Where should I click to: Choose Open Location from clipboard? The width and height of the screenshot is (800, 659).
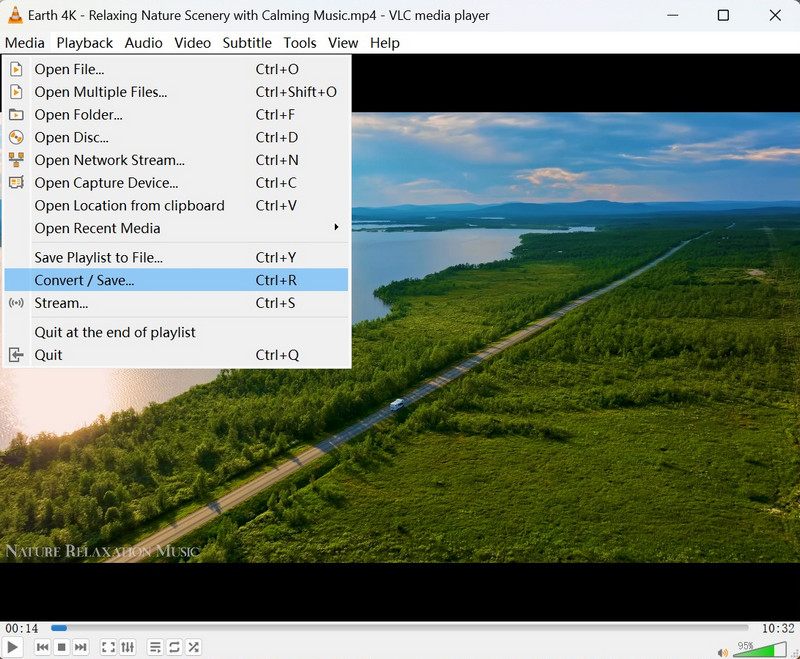tap(177, 205)
